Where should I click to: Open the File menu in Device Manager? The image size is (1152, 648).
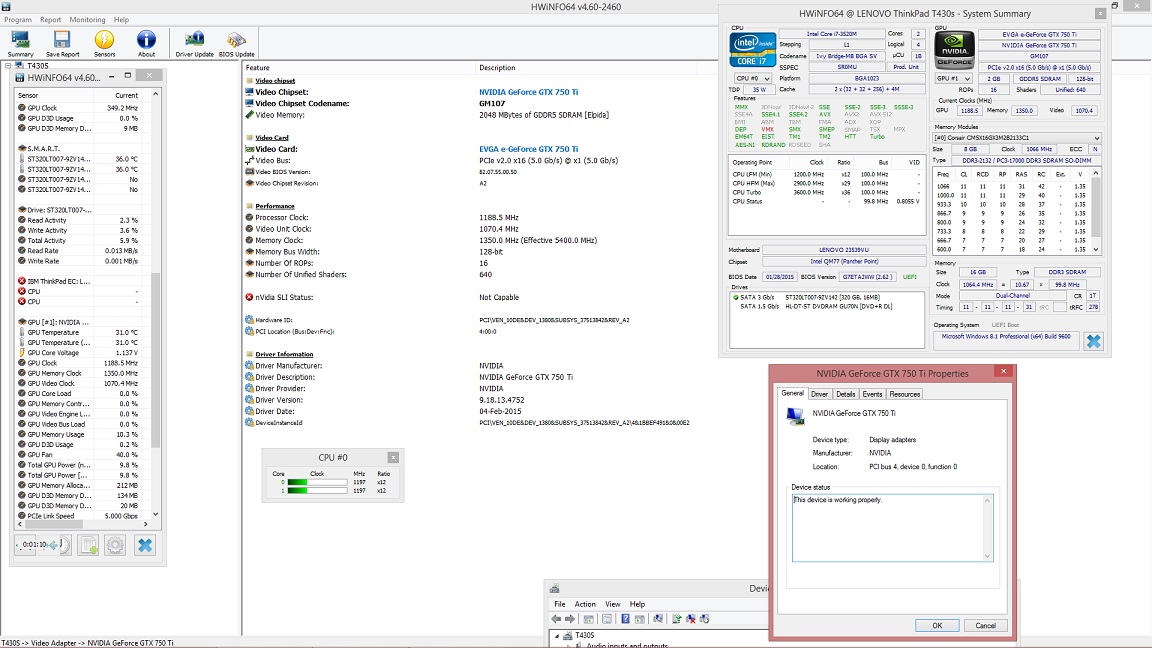[560, 604]
